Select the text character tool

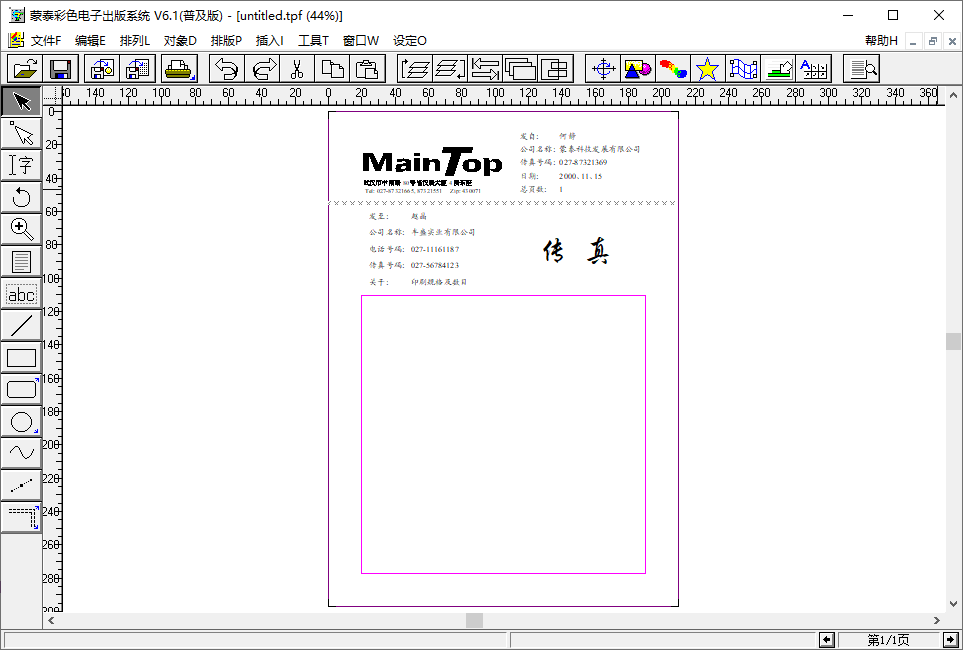tap(21, 165)
